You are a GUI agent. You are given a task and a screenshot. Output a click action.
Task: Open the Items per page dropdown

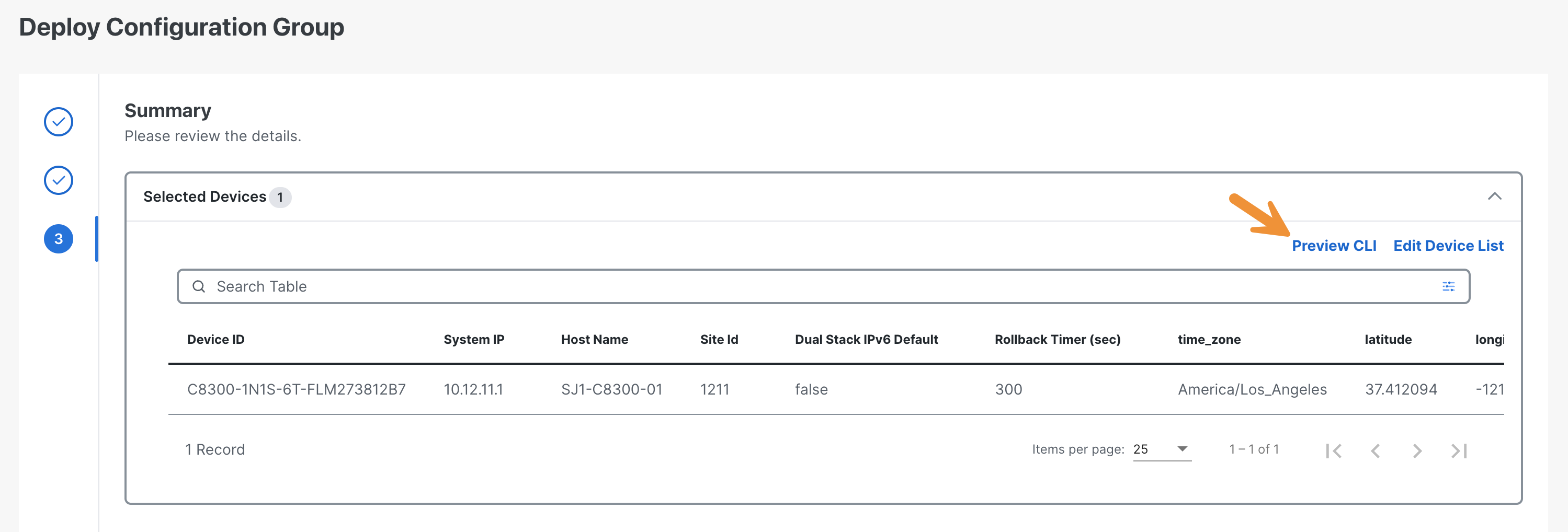coord(1162,449)
